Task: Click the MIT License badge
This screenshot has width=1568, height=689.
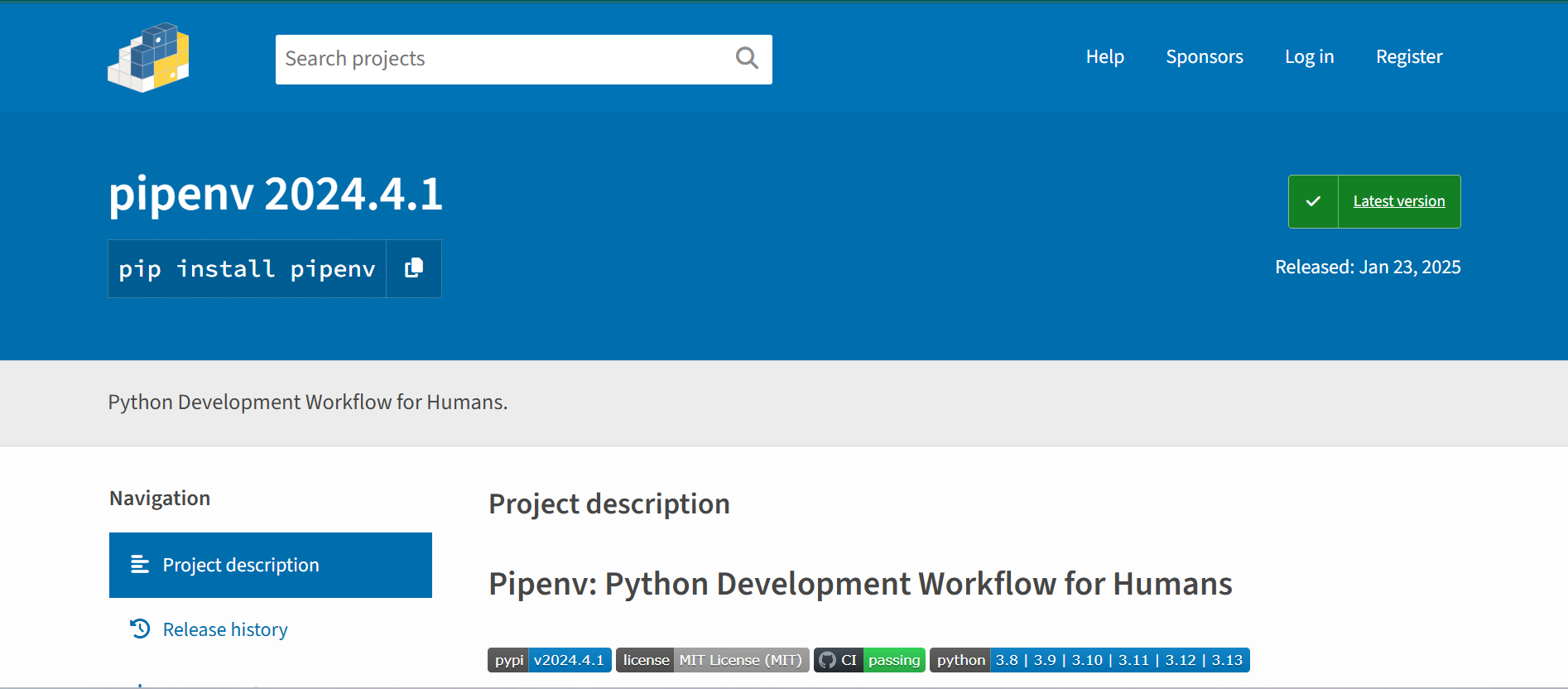Action: coord(712,660)
